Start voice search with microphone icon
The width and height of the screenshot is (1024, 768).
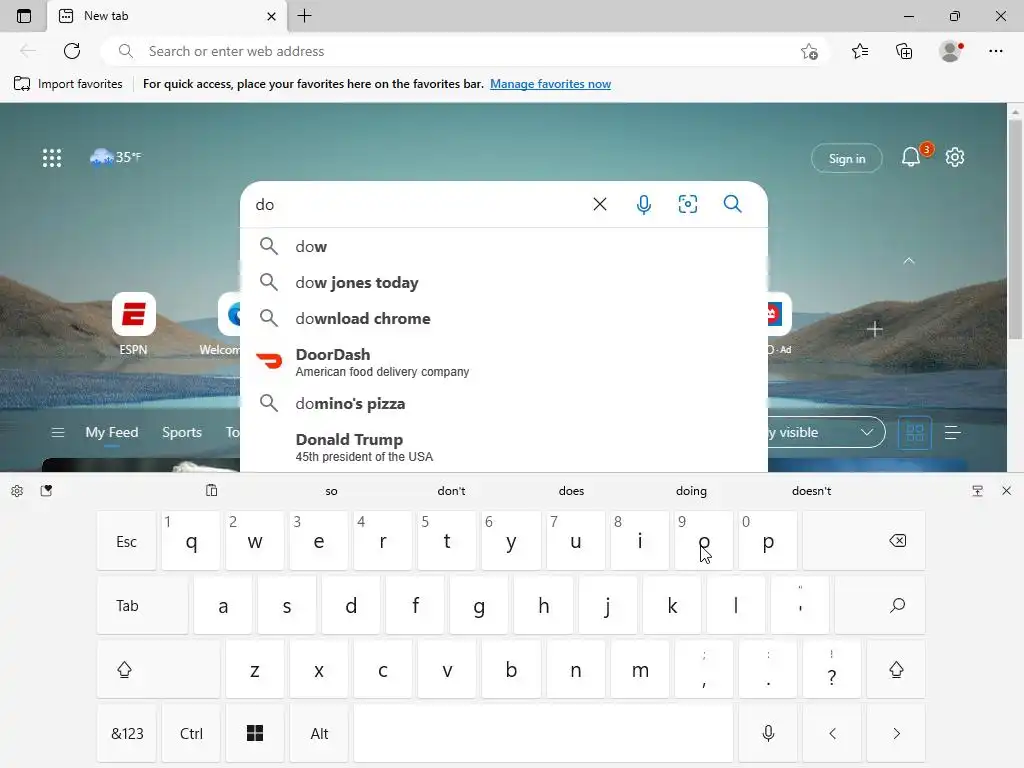(x=643, y=204)
